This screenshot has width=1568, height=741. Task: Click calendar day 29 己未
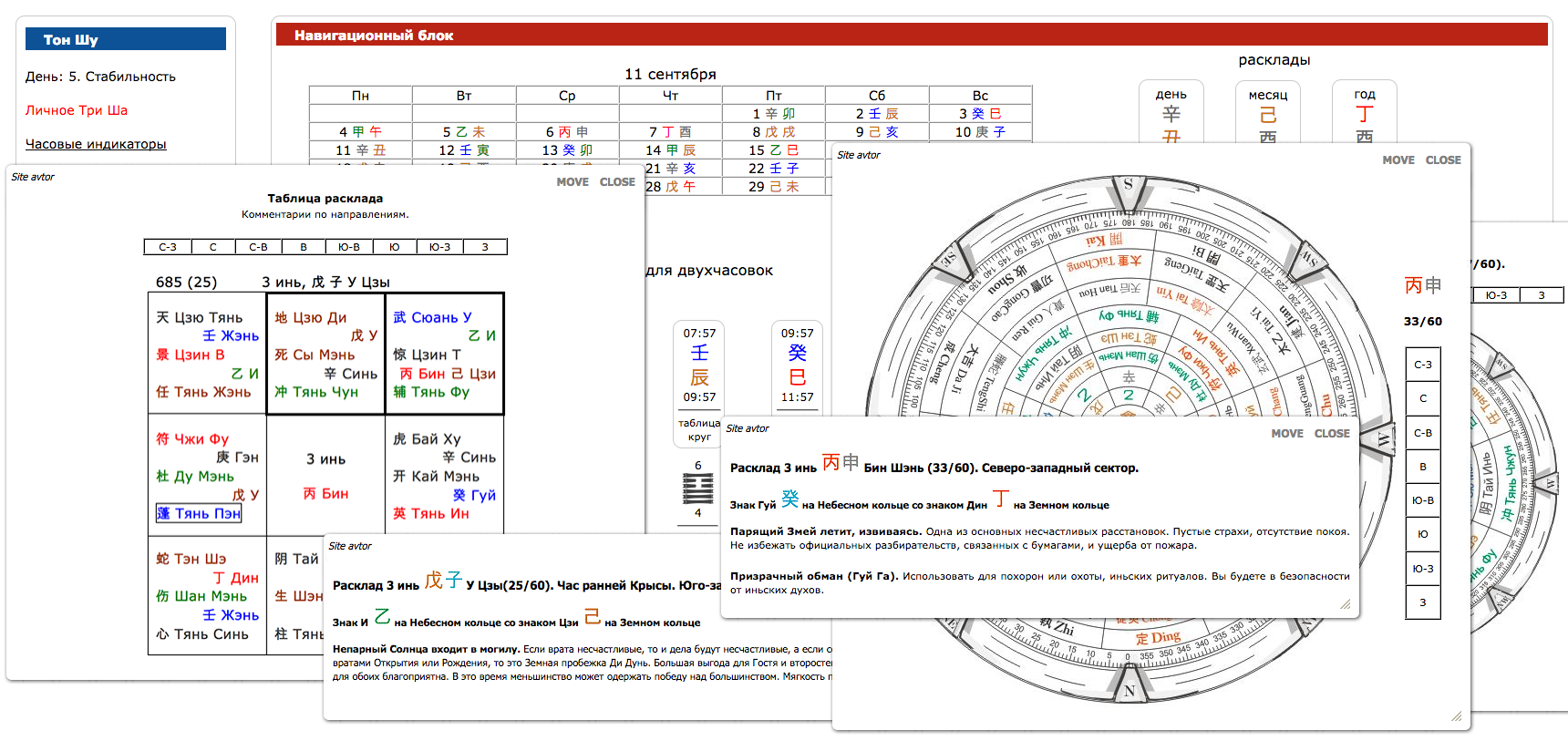pyautogui.click(x=774, y=187)
